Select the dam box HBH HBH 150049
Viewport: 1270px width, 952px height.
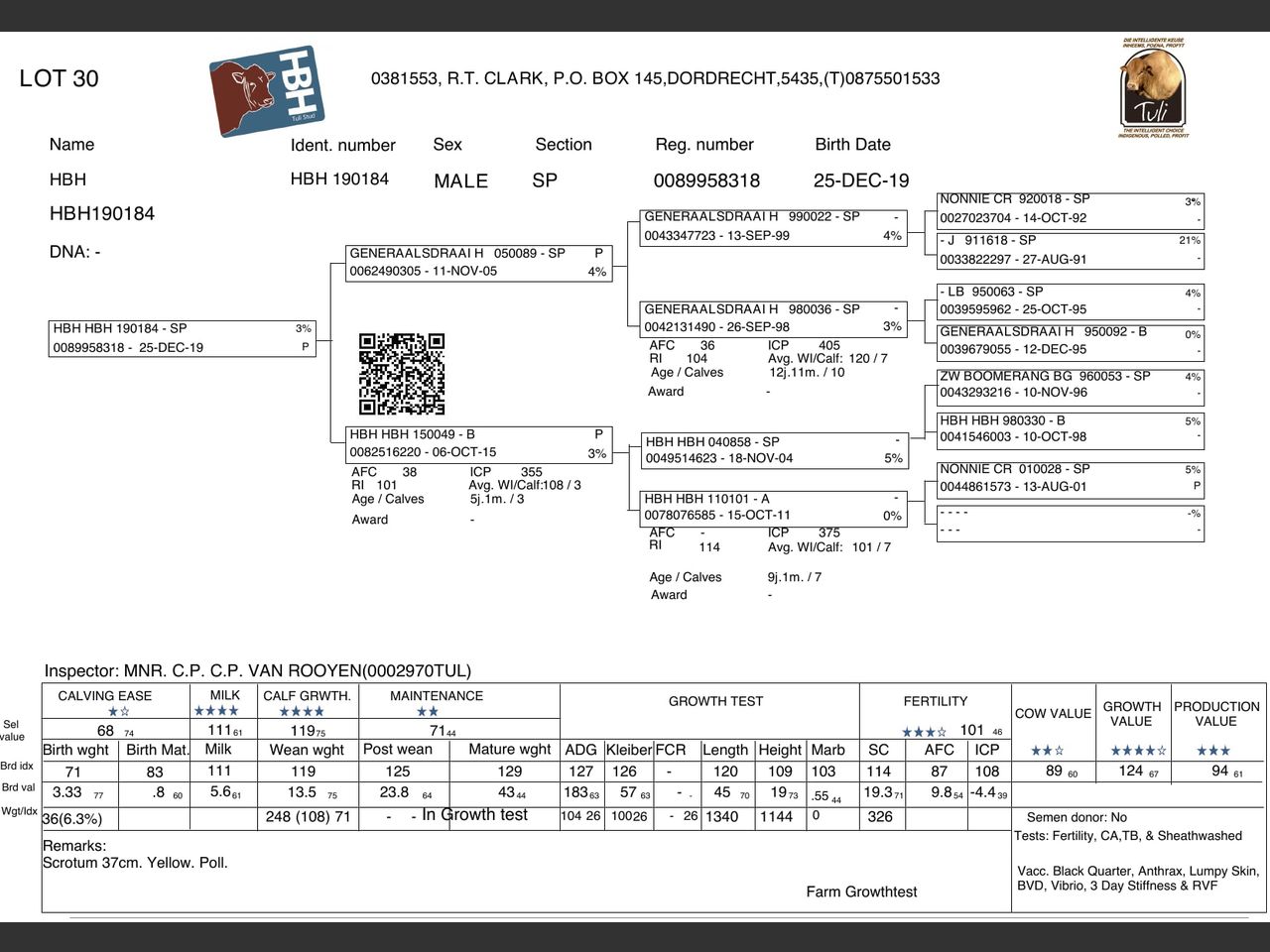(x=479, y=443)
